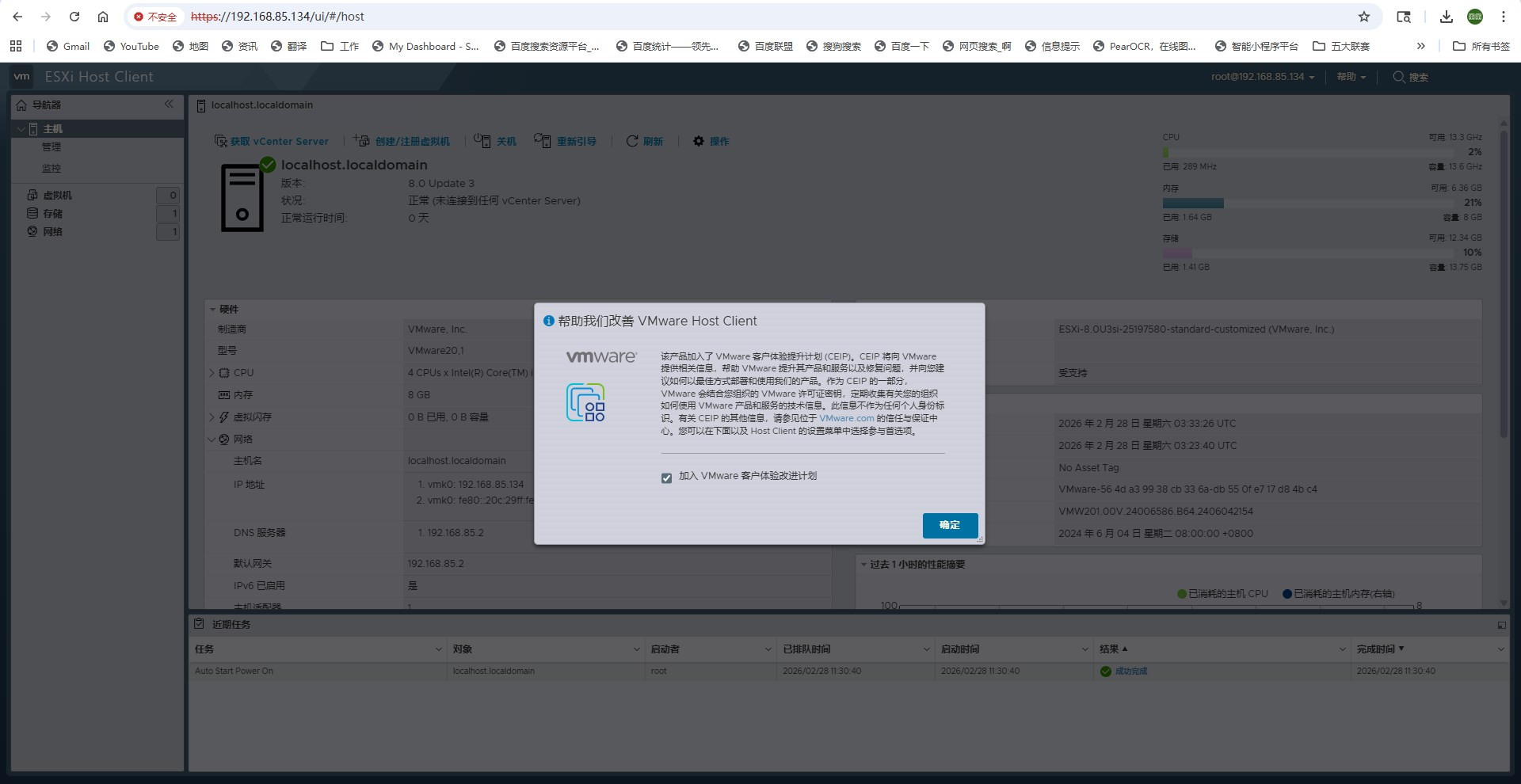Open the VMware.com link in CEIP text
1521x784 pixels.
coord(847,418)
